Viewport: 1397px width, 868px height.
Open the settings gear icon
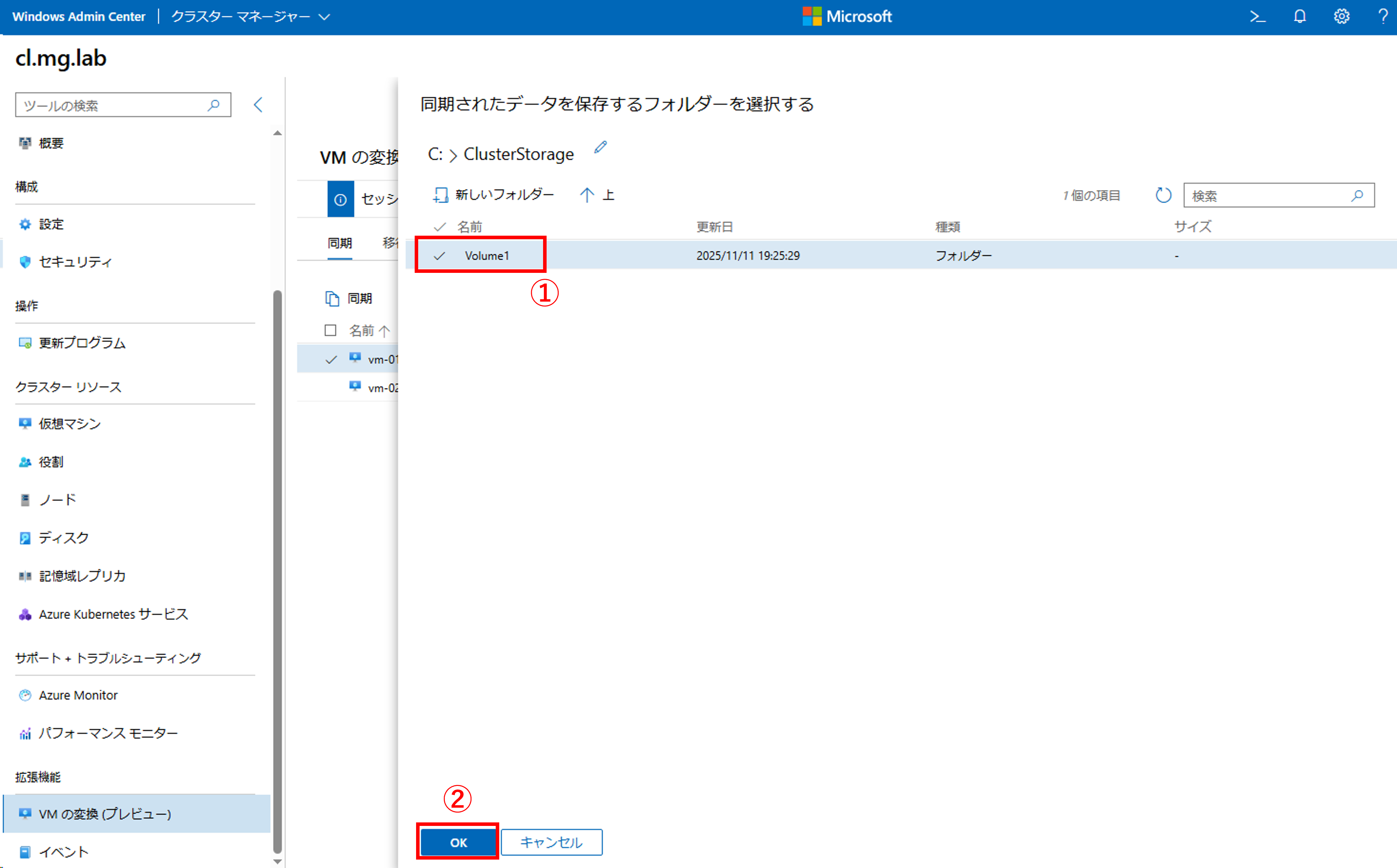pos(1341,16)
